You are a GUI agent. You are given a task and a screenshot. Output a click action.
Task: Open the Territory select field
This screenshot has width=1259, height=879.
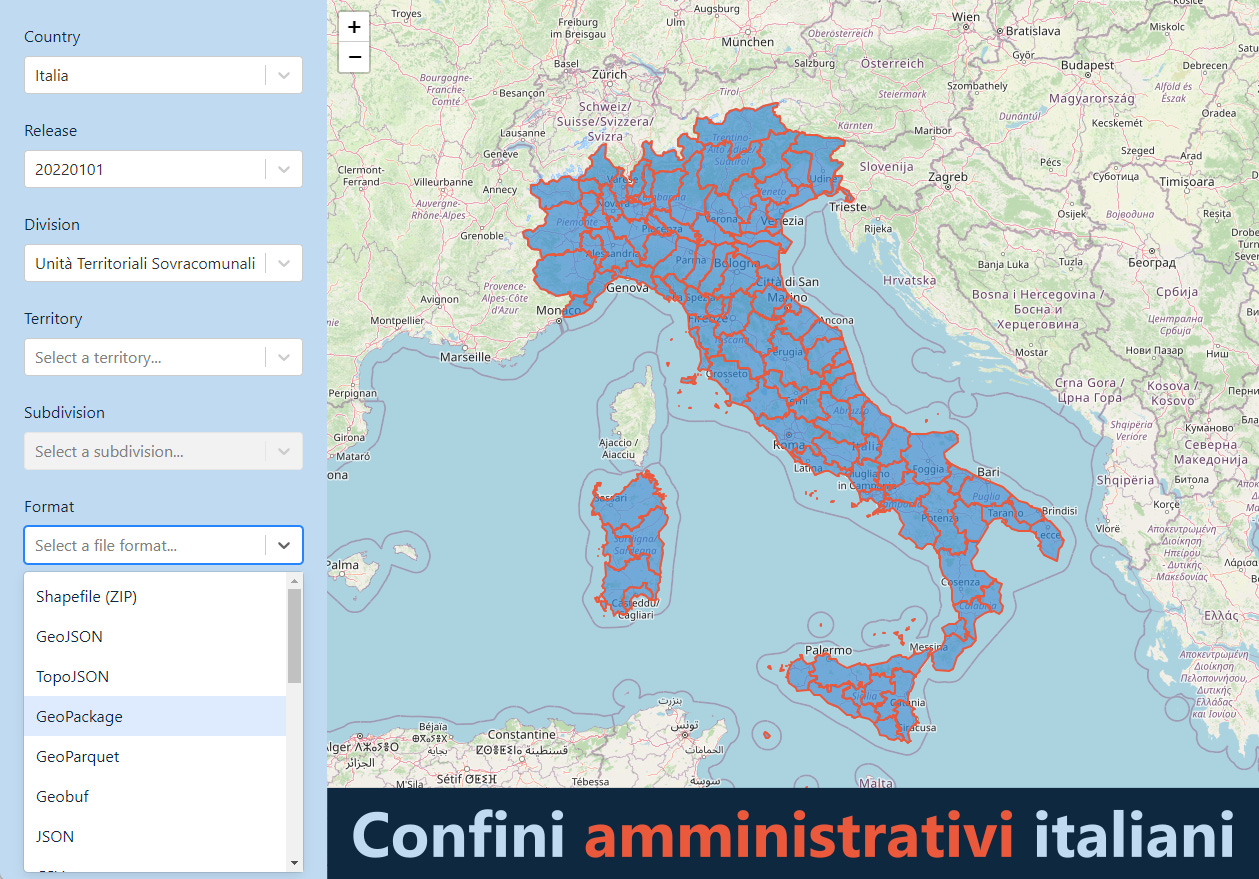(163, 357)
